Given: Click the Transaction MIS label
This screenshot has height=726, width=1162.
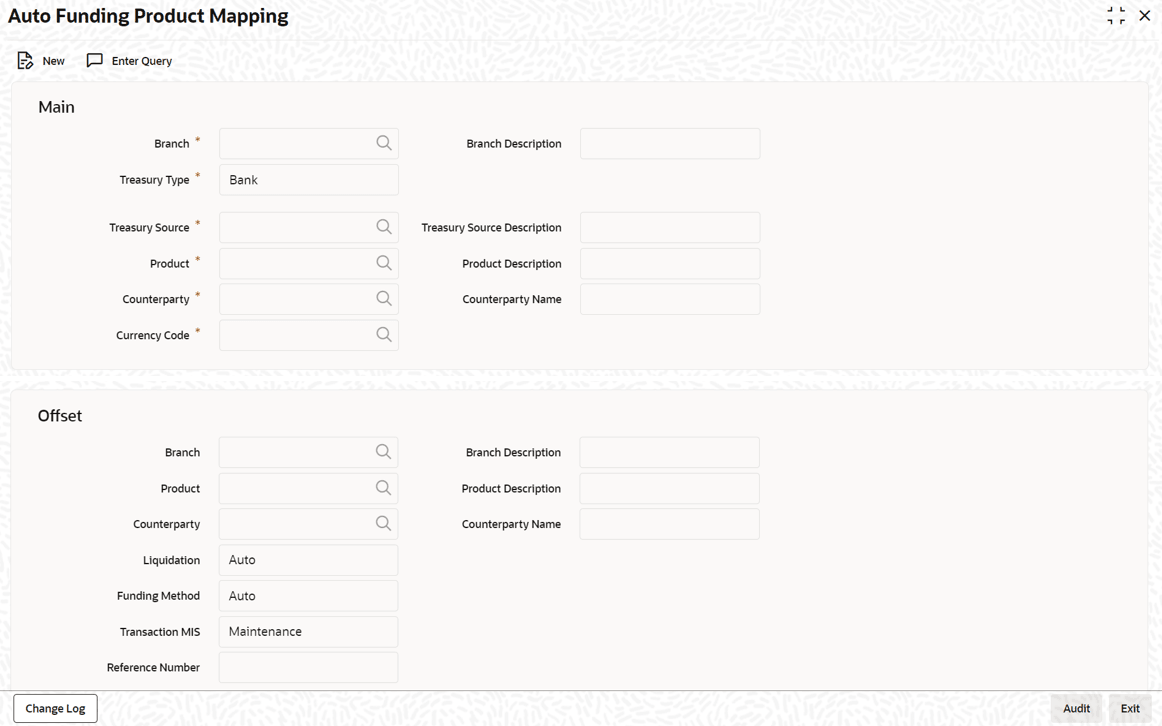Looking at the screenshot, I should (160, 632).
